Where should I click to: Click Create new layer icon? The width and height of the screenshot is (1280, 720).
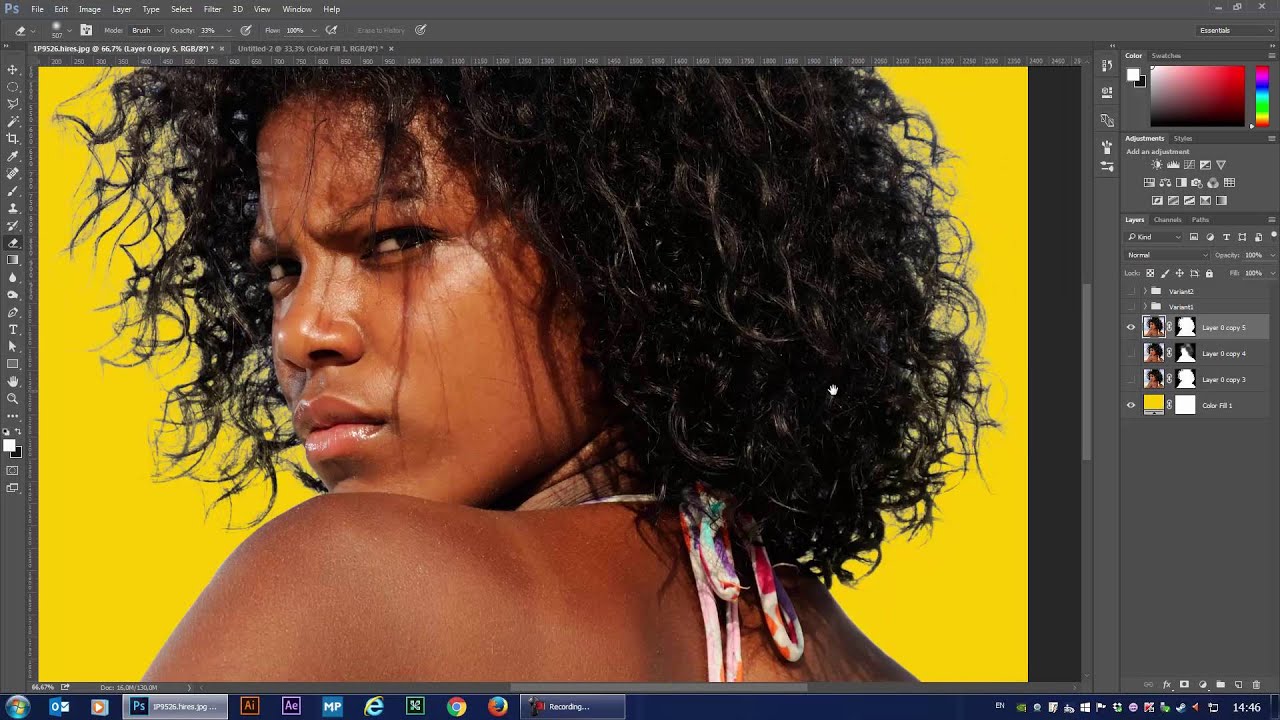(x=1238, y=685)
